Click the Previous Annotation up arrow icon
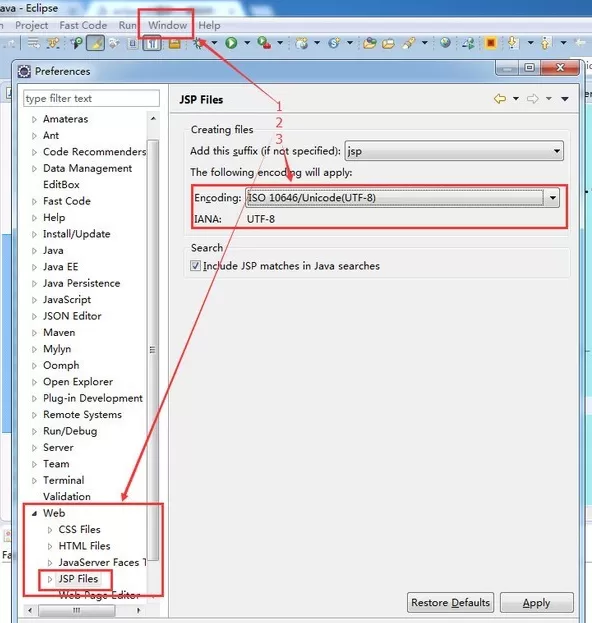The height and width of the screenshot is (623, 592). click(x=546, y=43)
